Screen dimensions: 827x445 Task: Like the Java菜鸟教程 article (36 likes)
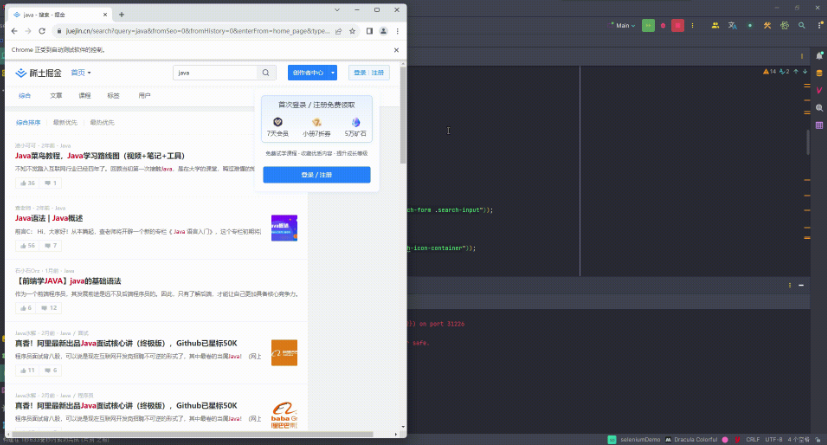pyautogui.click(x=27, y=183)
